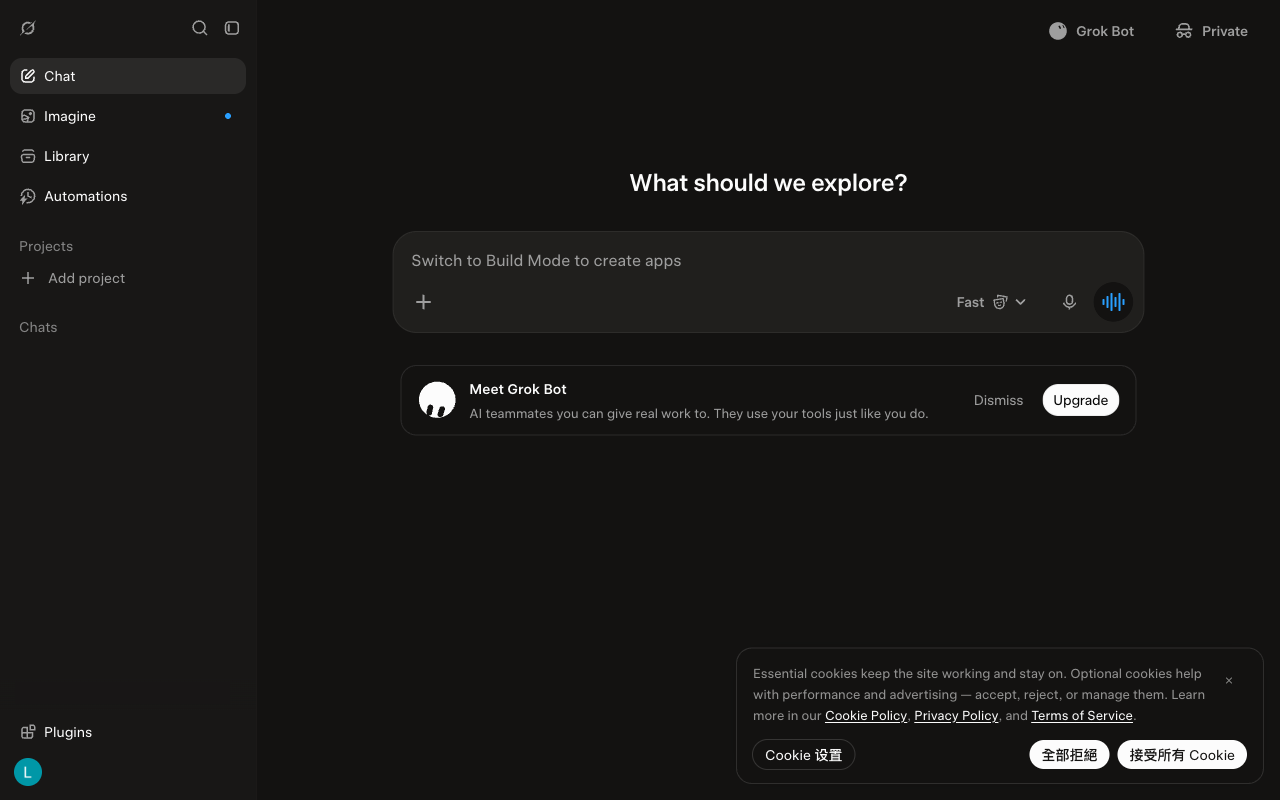Open user avatar L profile
Image resolution: width=1280 pixels, height=800 pixels.
28,772
